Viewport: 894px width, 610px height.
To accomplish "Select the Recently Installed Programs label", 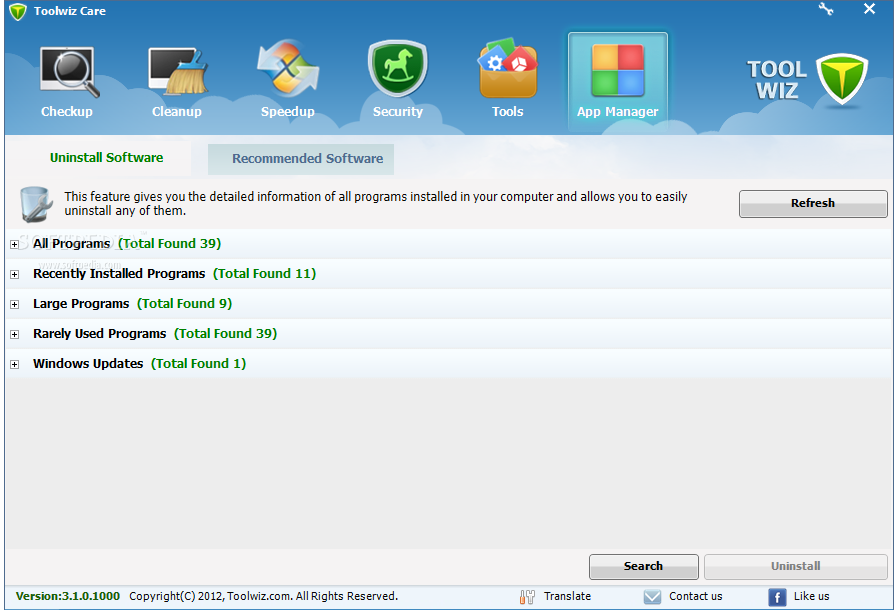I will 119,274.
